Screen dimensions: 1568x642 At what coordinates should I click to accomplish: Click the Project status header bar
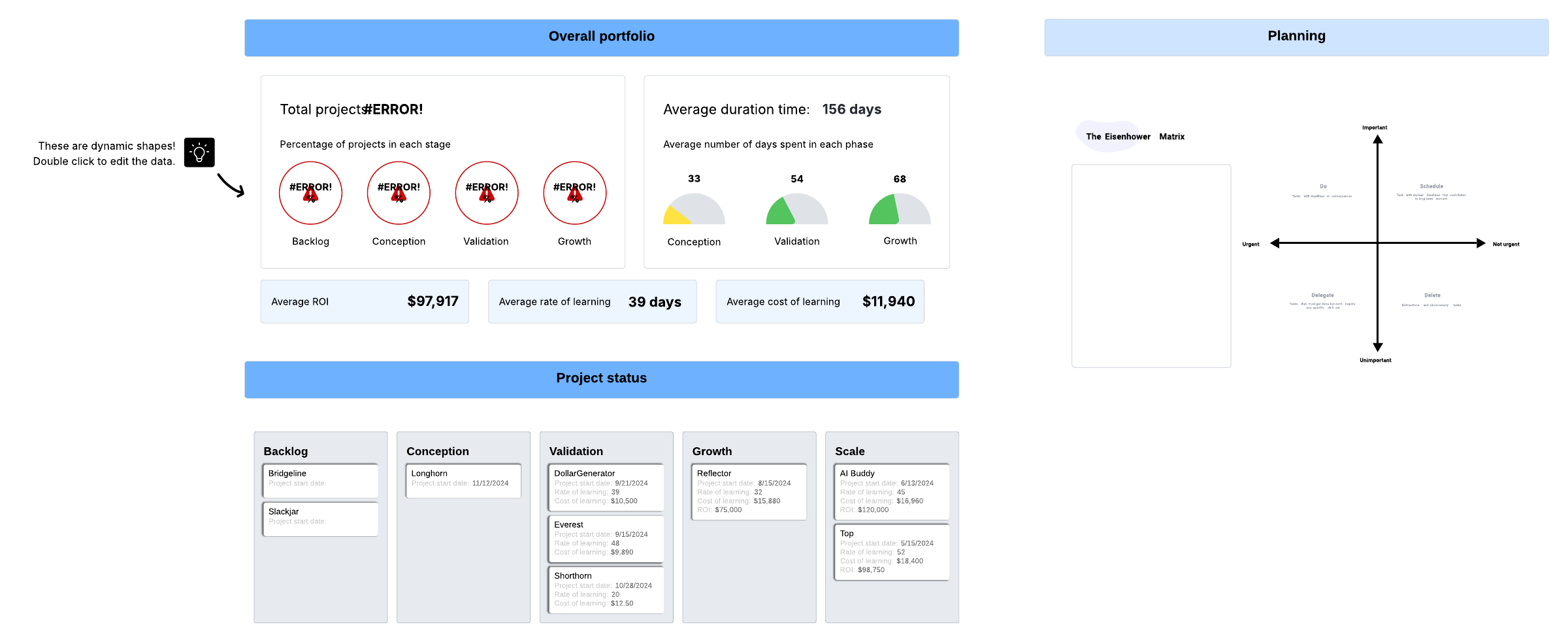tap(601, 379)
